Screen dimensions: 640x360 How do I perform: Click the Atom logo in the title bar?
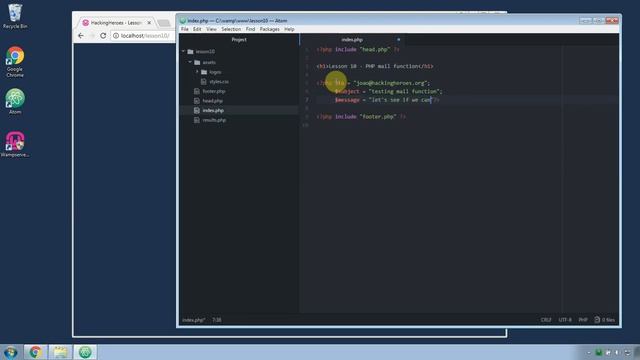[x=183, y=20]
